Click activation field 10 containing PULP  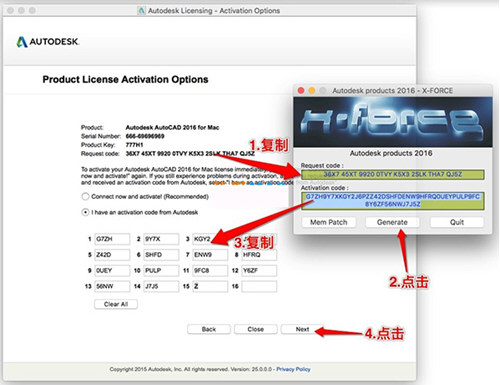[x=161, y=270]
